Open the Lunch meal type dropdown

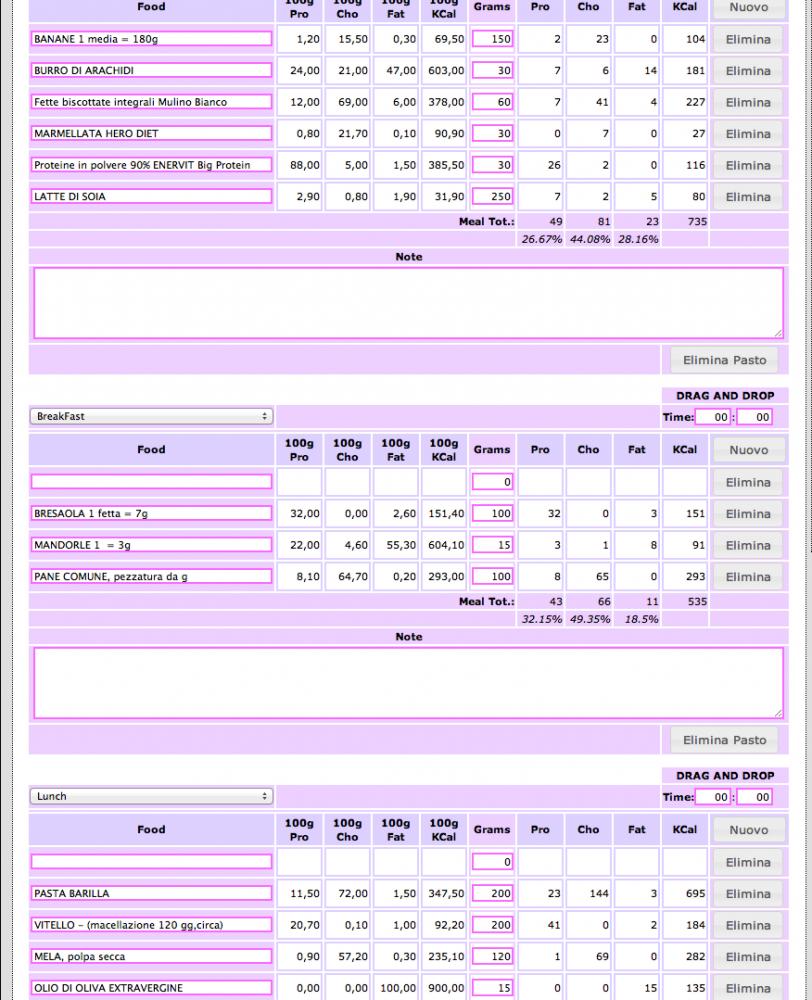(x=151, y=797)
